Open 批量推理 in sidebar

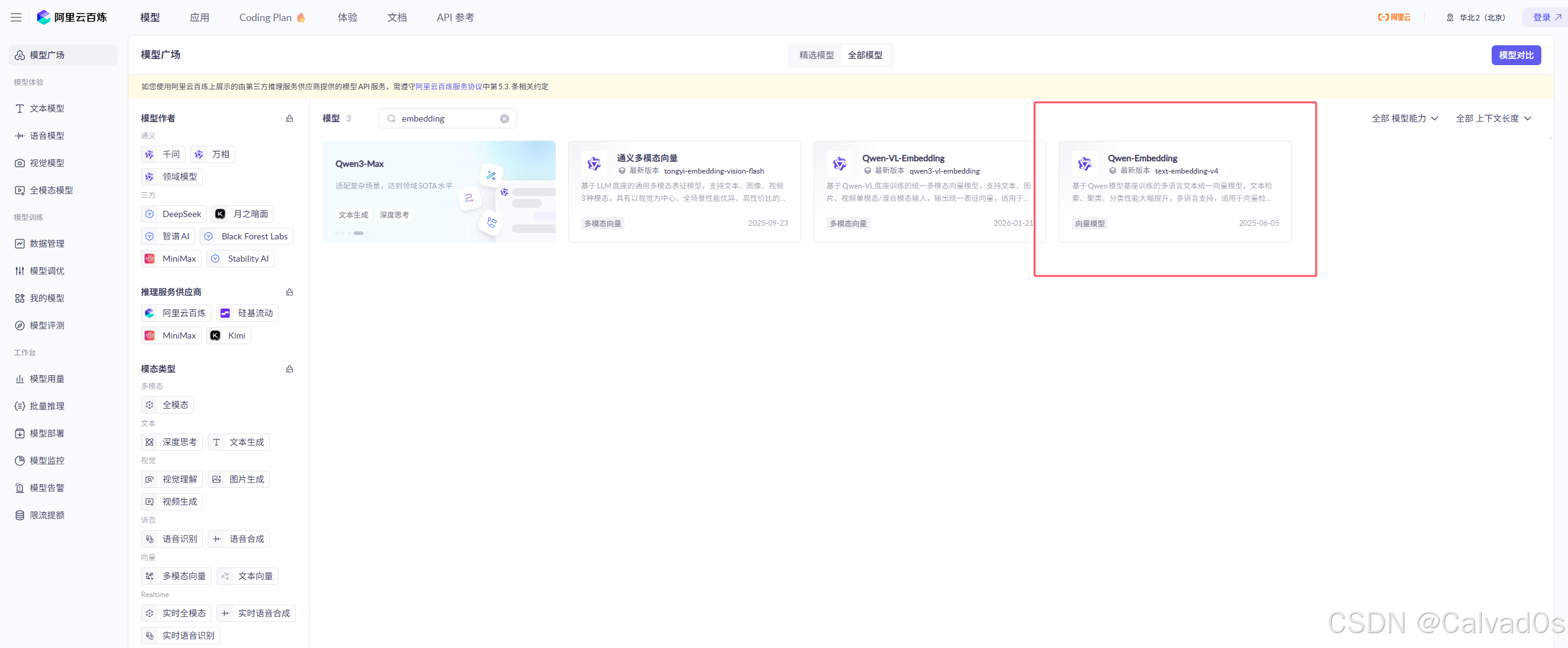click(x=63, y=406)
